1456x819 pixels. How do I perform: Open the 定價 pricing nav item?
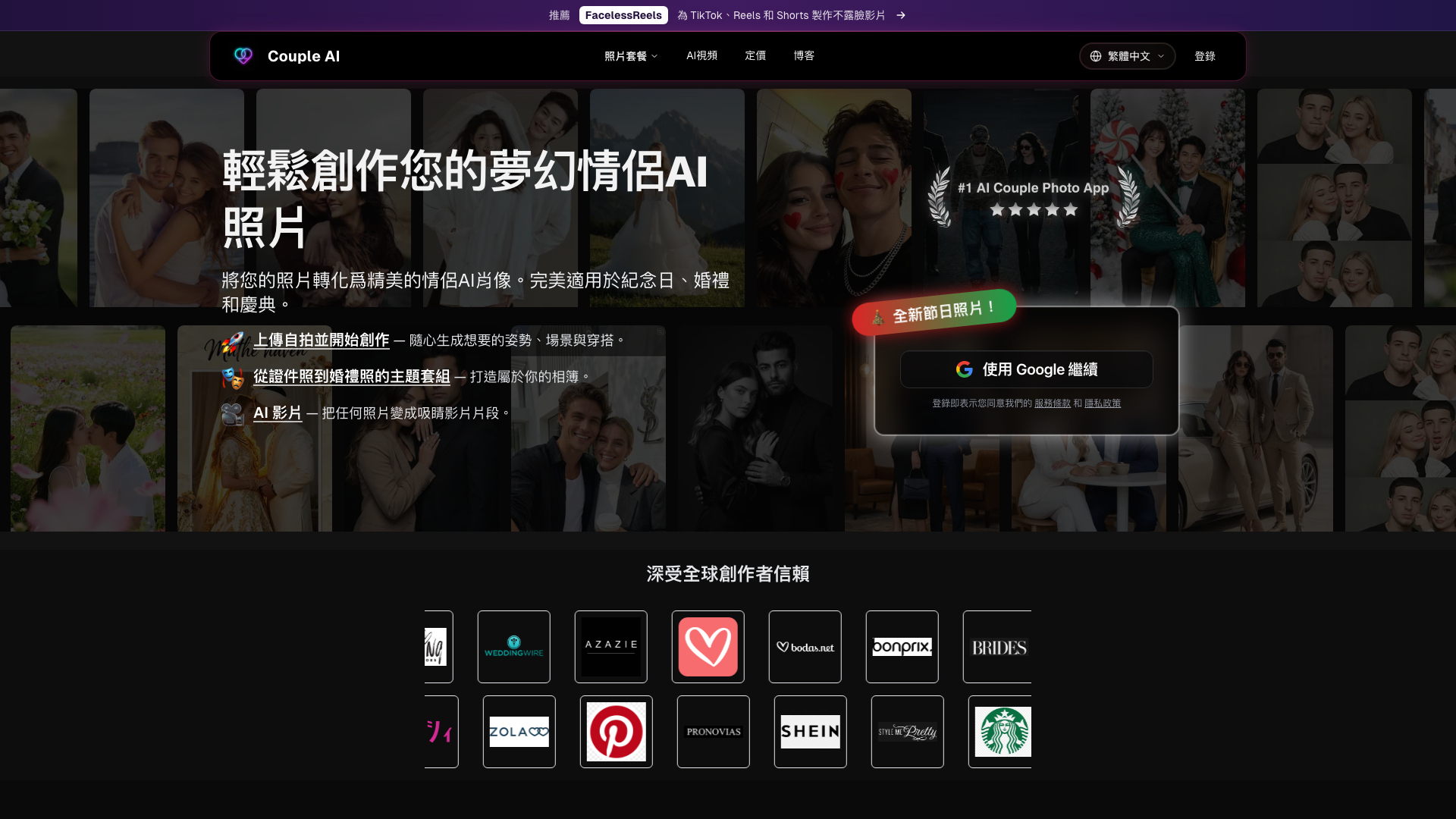tap(755, 55)
